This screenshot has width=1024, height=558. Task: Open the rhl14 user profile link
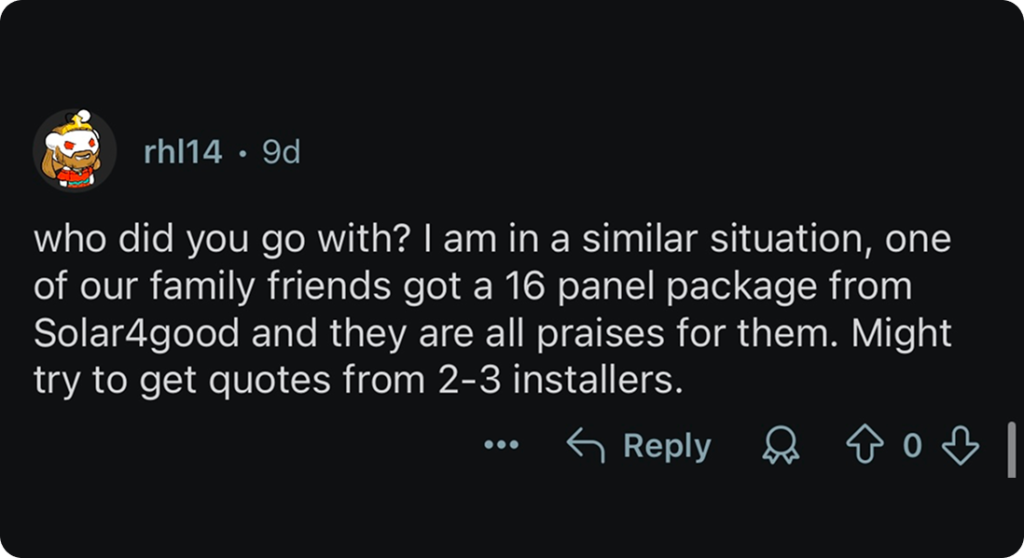(x=183, y=153)
